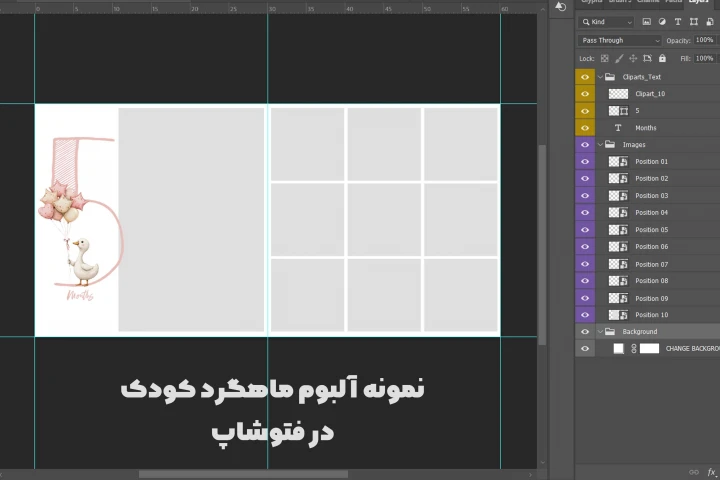Click the Fill 100% field
Screen dimensions: 720x480
click(704, 58)
